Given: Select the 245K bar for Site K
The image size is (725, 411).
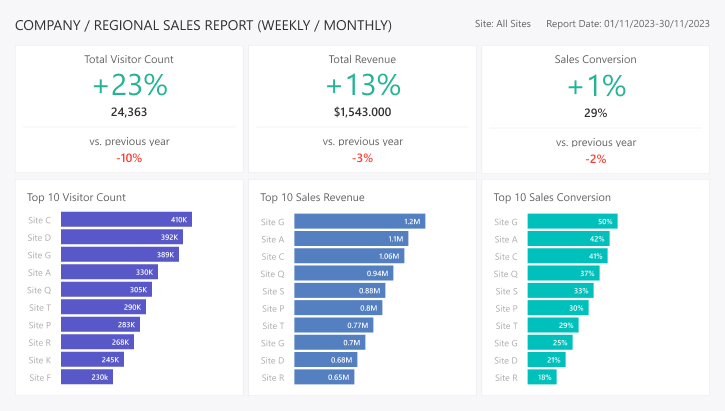Looking at the screenshot, I should tap(92, 360).
